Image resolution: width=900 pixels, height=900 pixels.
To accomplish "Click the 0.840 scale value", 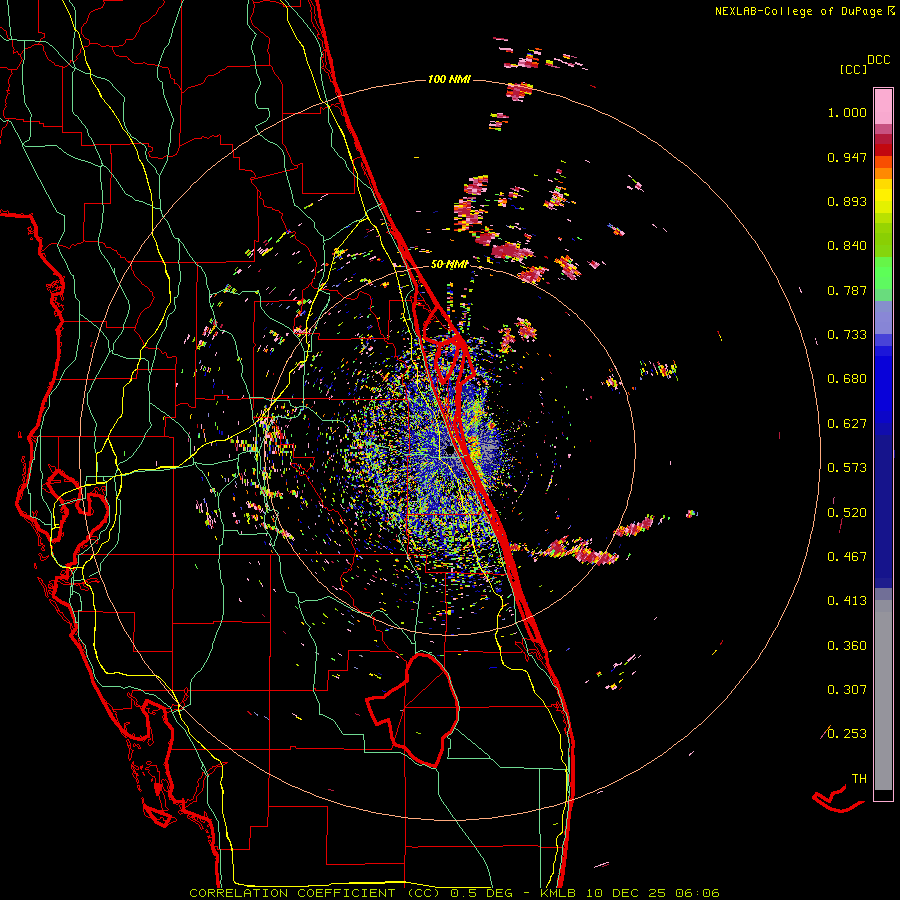I will click(847, 246).
